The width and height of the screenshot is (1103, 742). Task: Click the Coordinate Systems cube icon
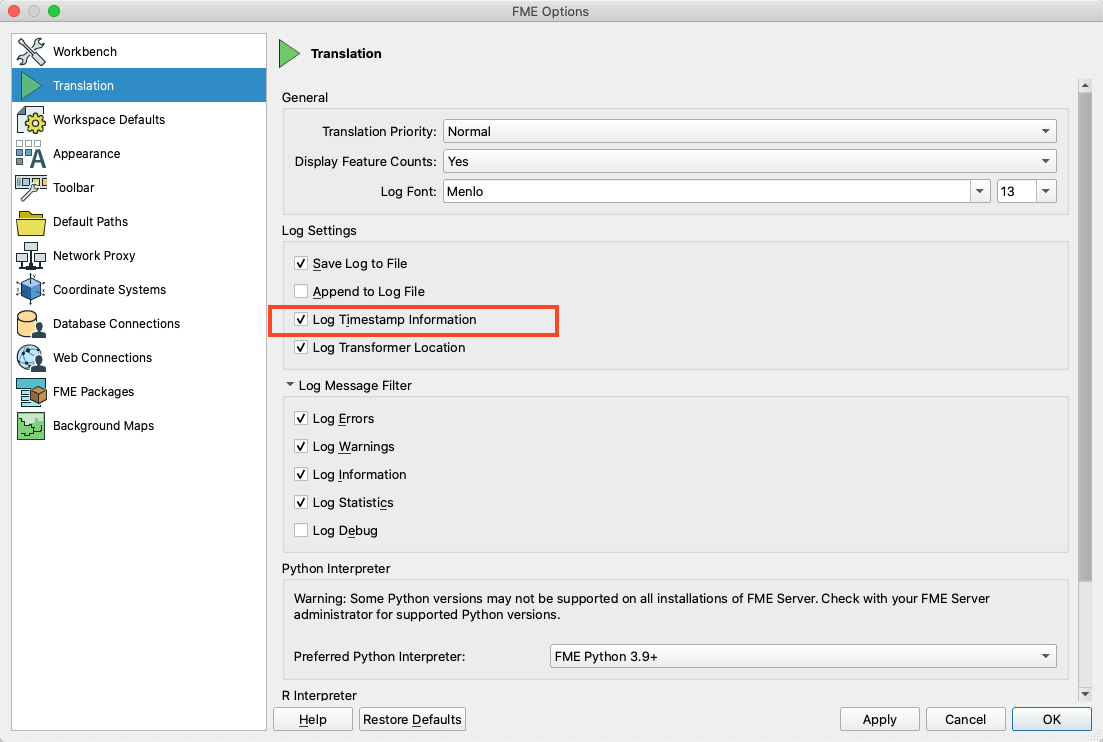click(x=31, y=290)
